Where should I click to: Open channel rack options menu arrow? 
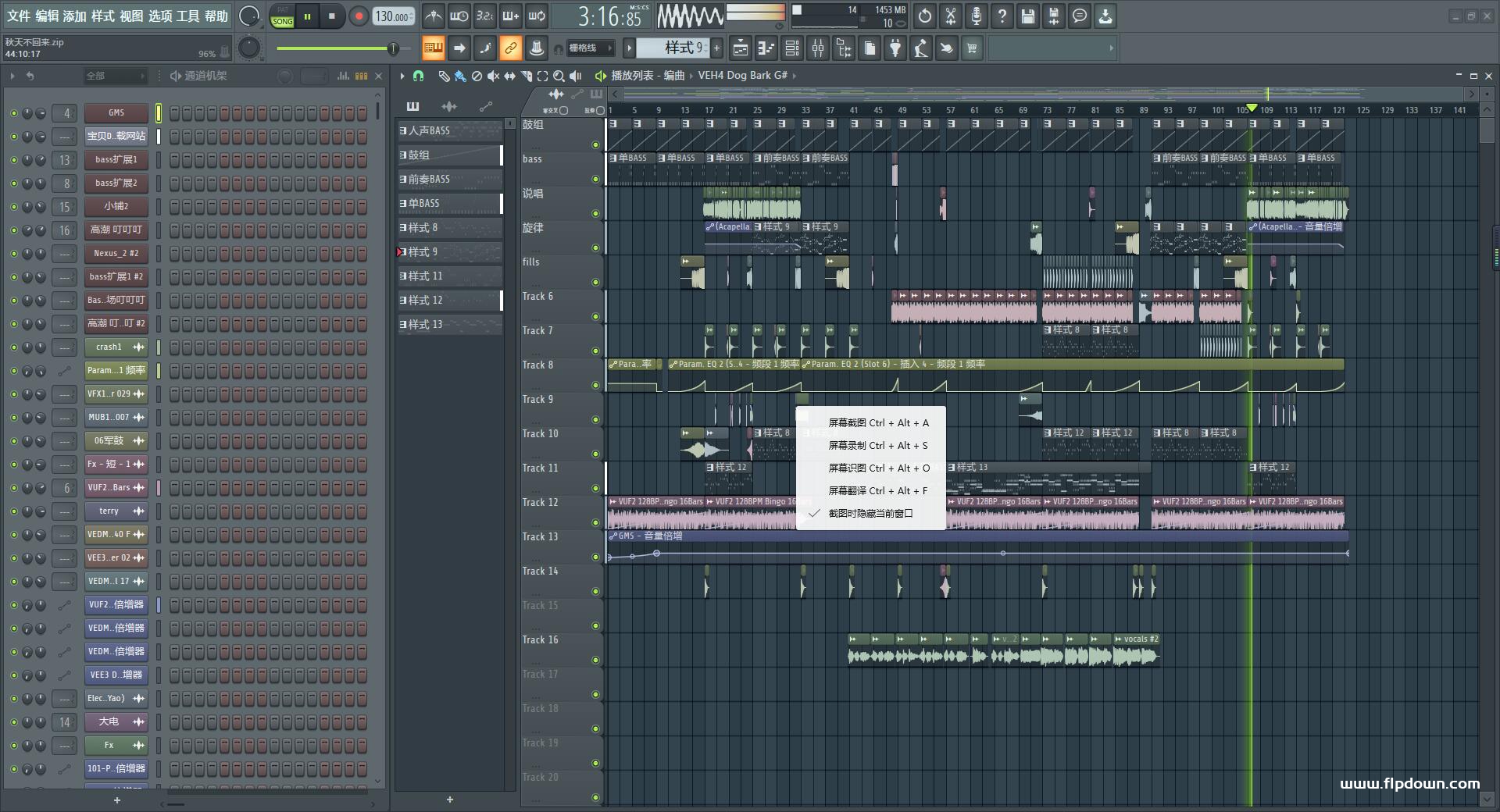12,76
